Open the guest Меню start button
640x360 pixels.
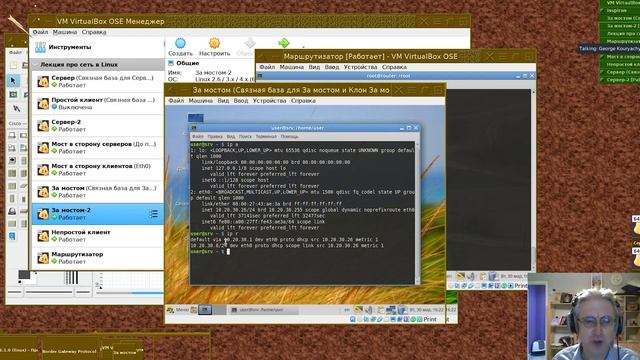pyautogui.click(x=178, y=310)
